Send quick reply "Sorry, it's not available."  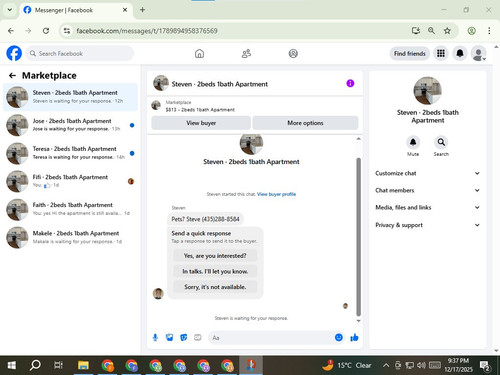pyautogui.click(x=215, y=287)
